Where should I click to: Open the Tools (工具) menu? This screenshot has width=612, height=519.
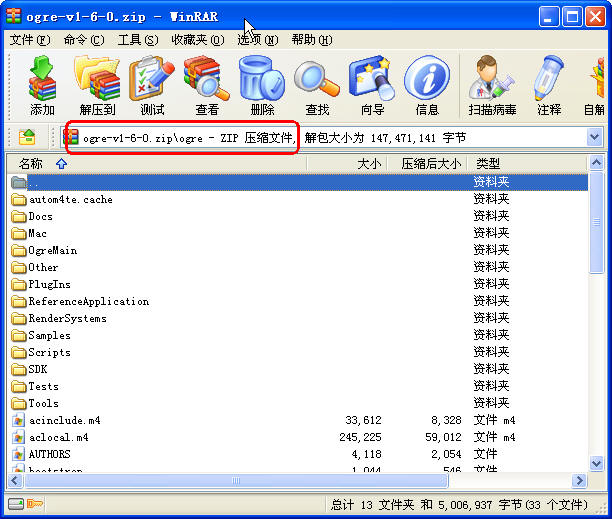click(138, 40)
